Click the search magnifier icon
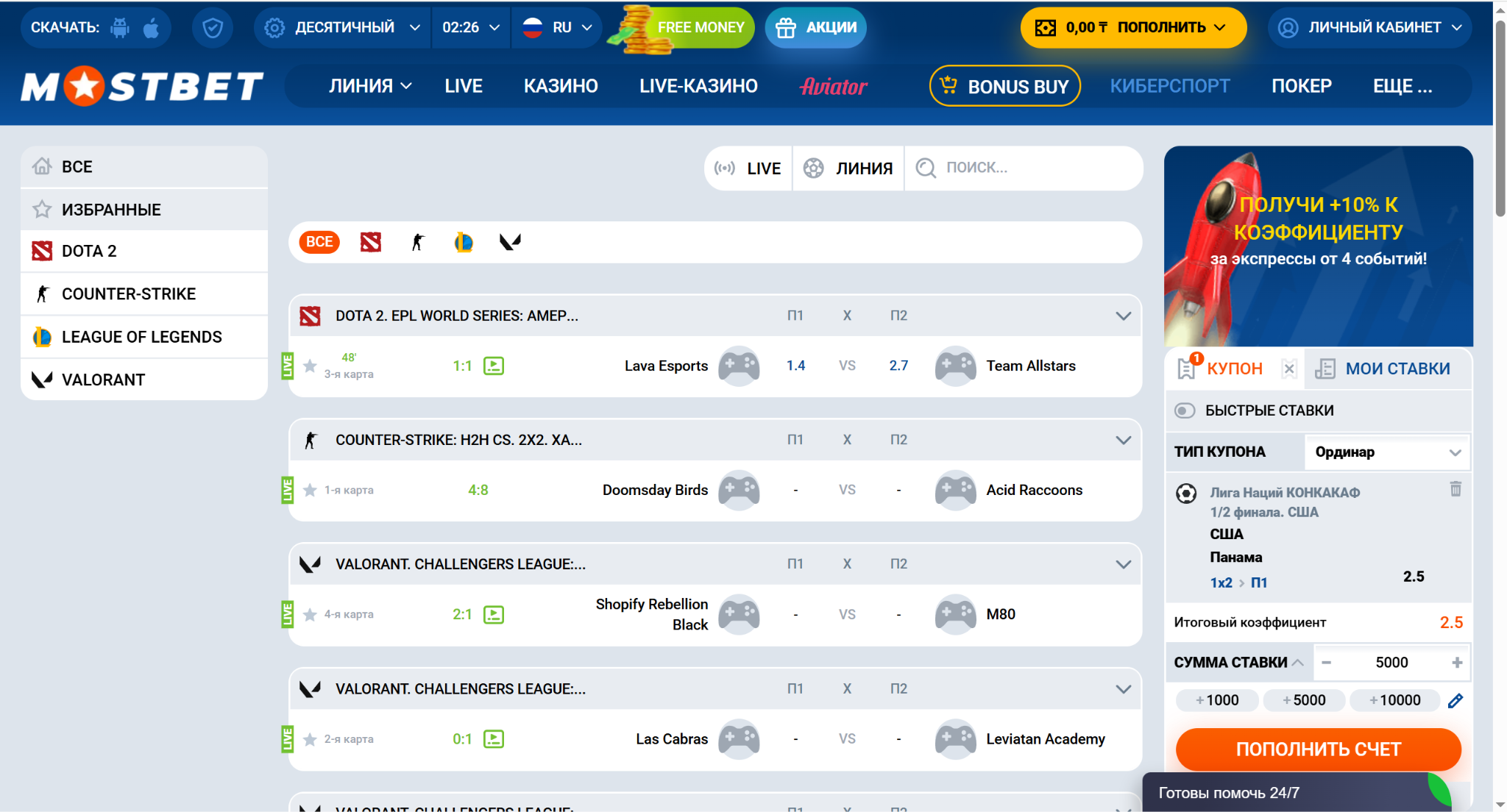1507x812 pixels. click(x=926, y=168)
